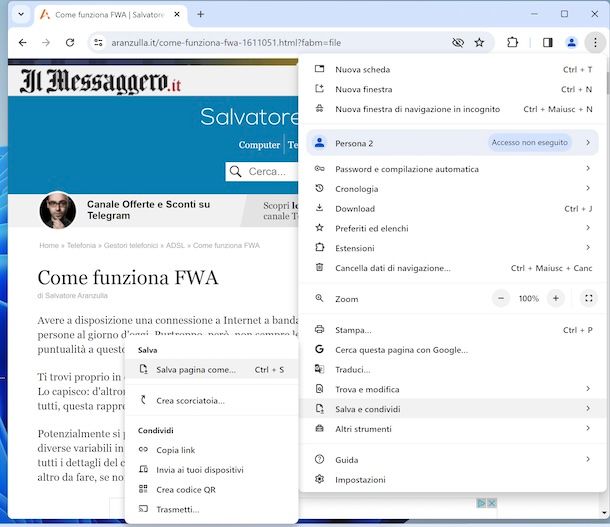This screenshot has width=610, height=527.
Task: Expand Altri strumenti submenu
Action: (x=453, y=429)
